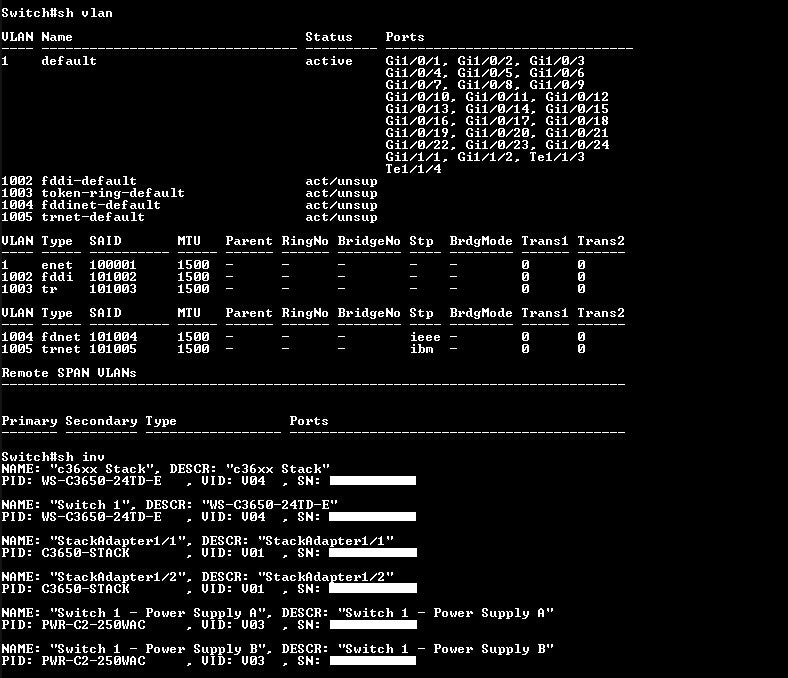The height and width of the screenshot is (678, 788).
Task: Click the 'ieee' Stp value
Action: point(425,337)
